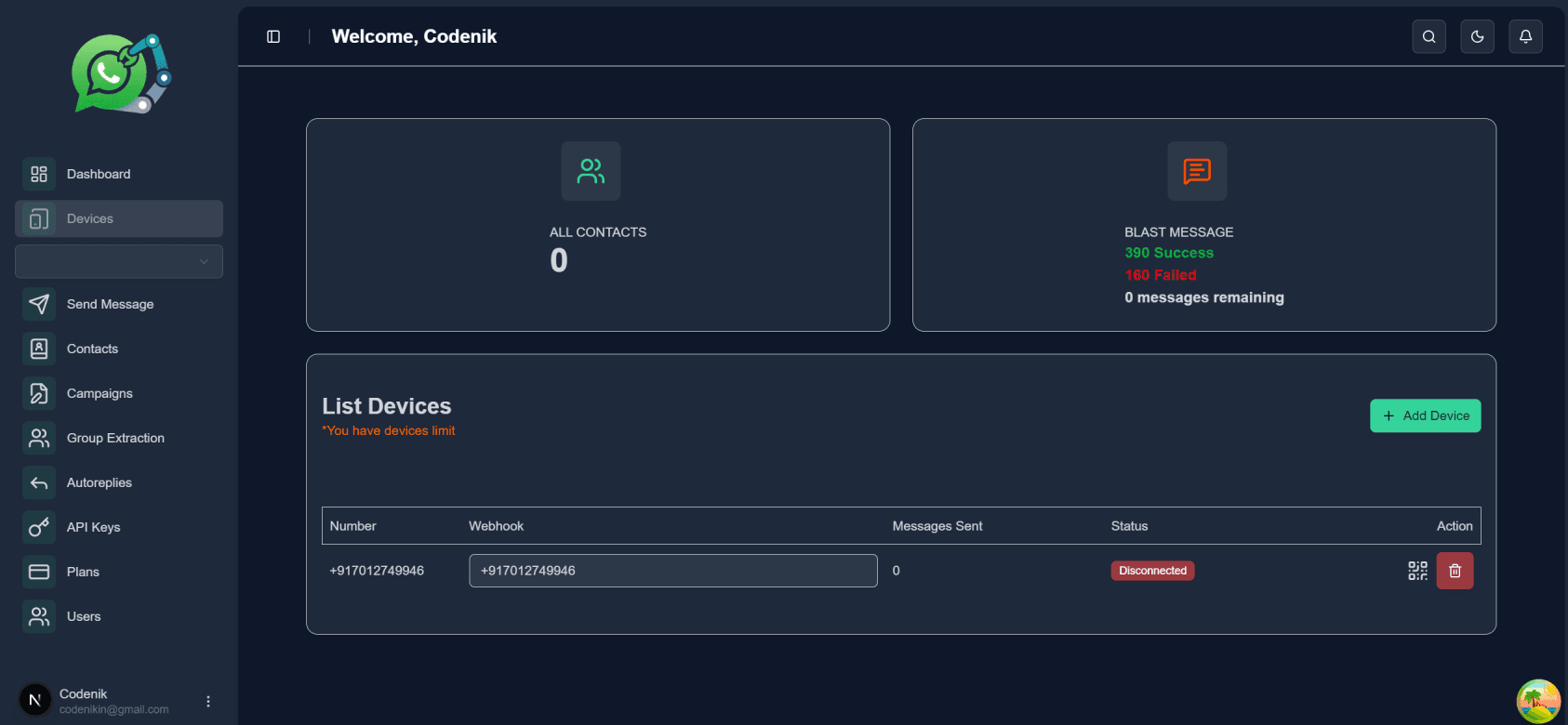Click the Webhook column header
Screen dimensions: 1568x725
pos(496,526)
